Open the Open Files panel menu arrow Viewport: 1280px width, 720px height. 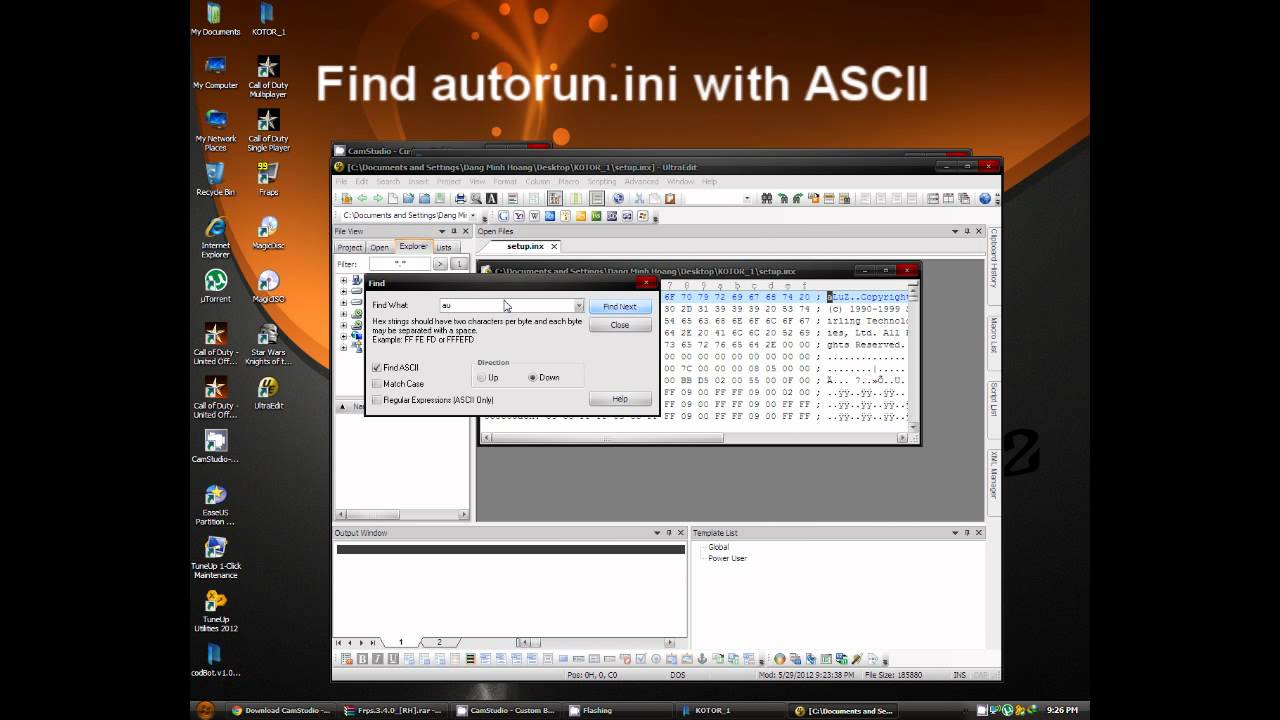coord(955,231)
